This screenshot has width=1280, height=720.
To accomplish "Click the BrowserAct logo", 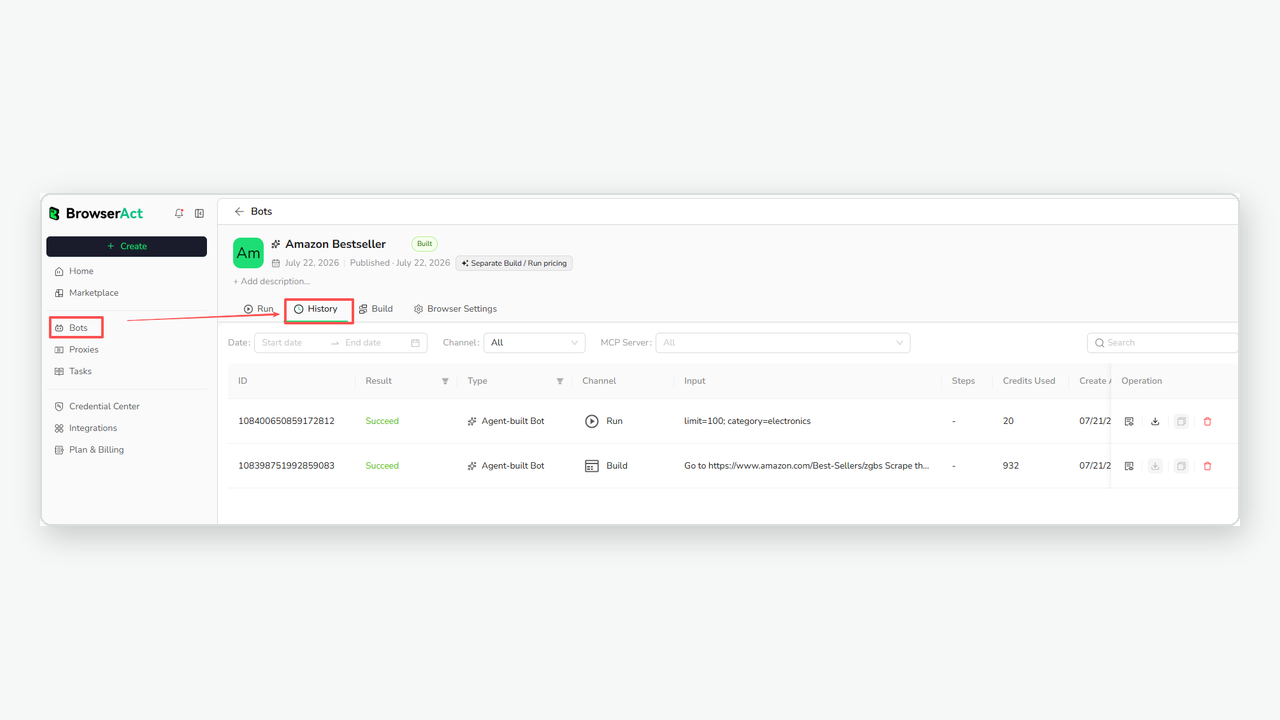I will click(x=96, y=213).
